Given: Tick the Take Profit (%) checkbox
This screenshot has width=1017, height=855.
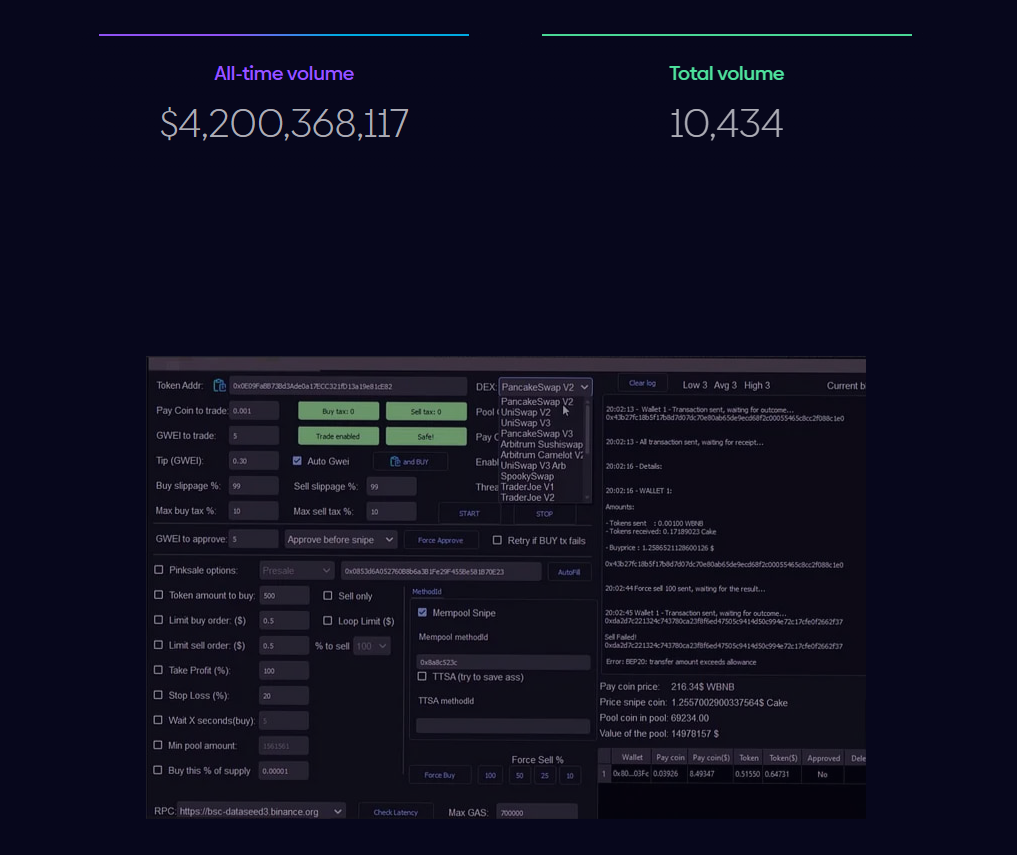Looking at the screenshot, I should pyautogui.click(x=158, y=669).
